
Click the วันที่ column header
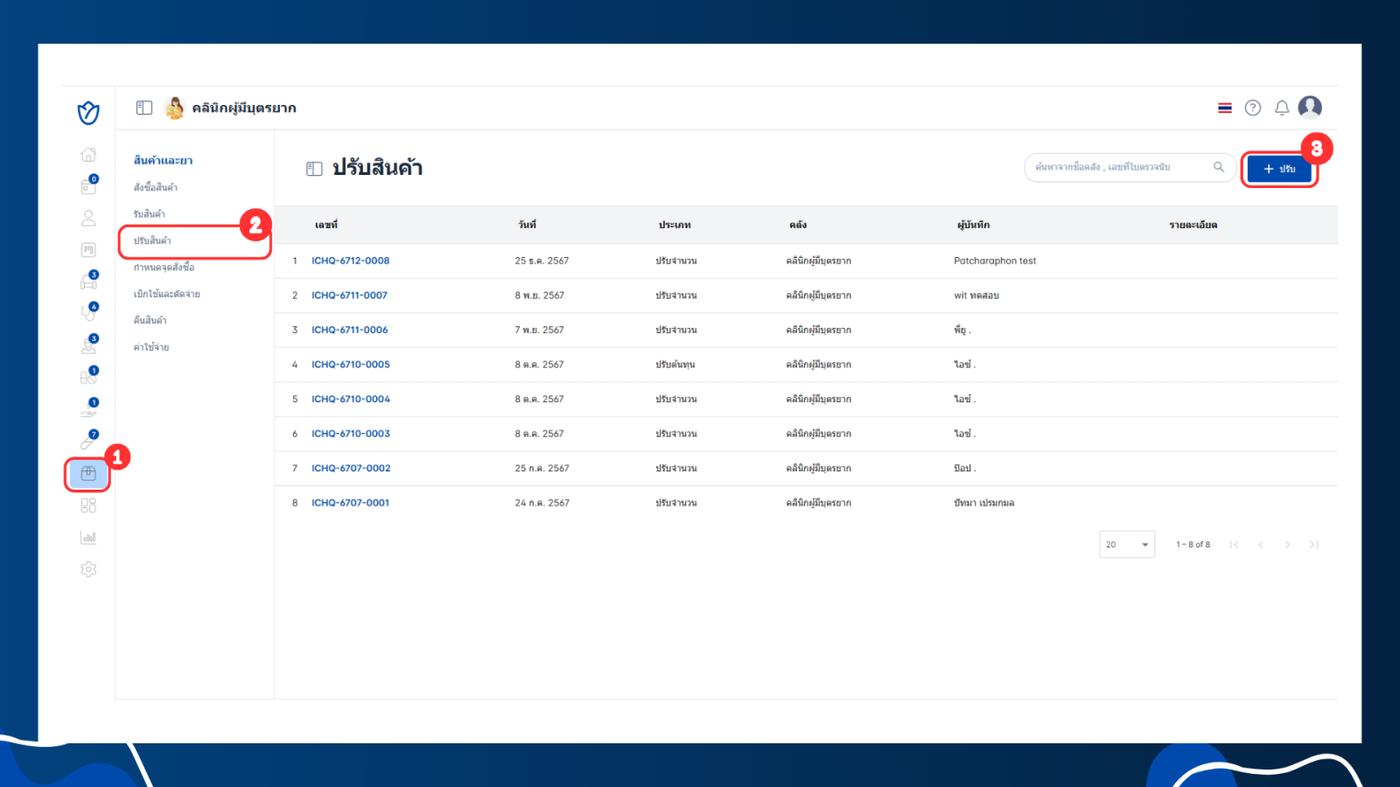(x=527, y=225)
